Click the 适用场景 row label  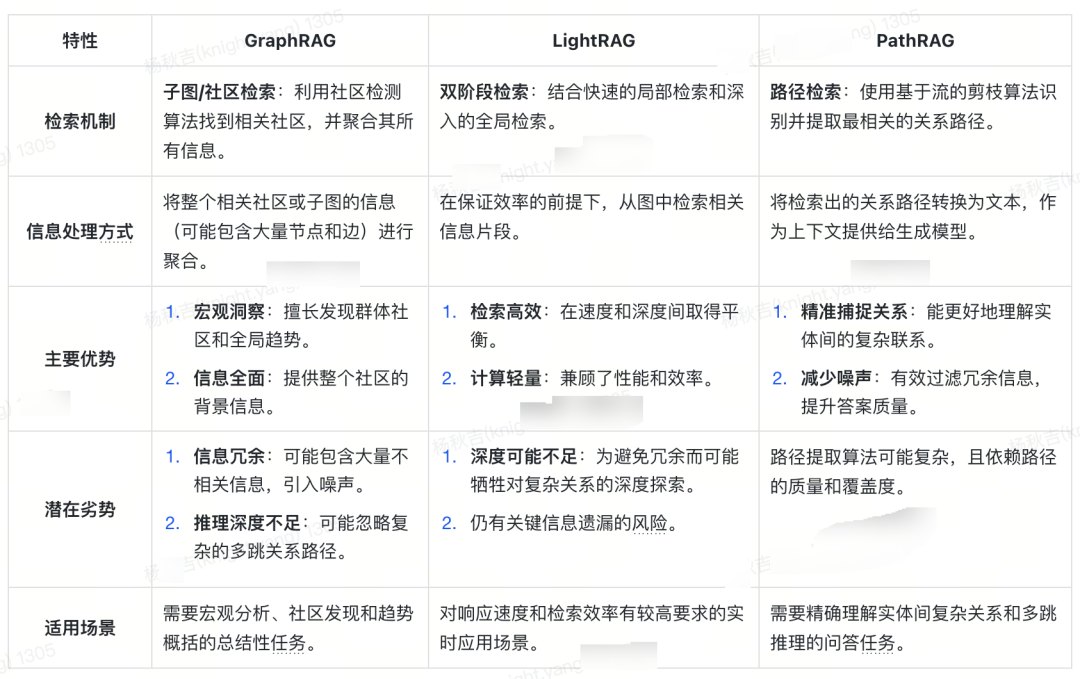[x=79, y=628]
